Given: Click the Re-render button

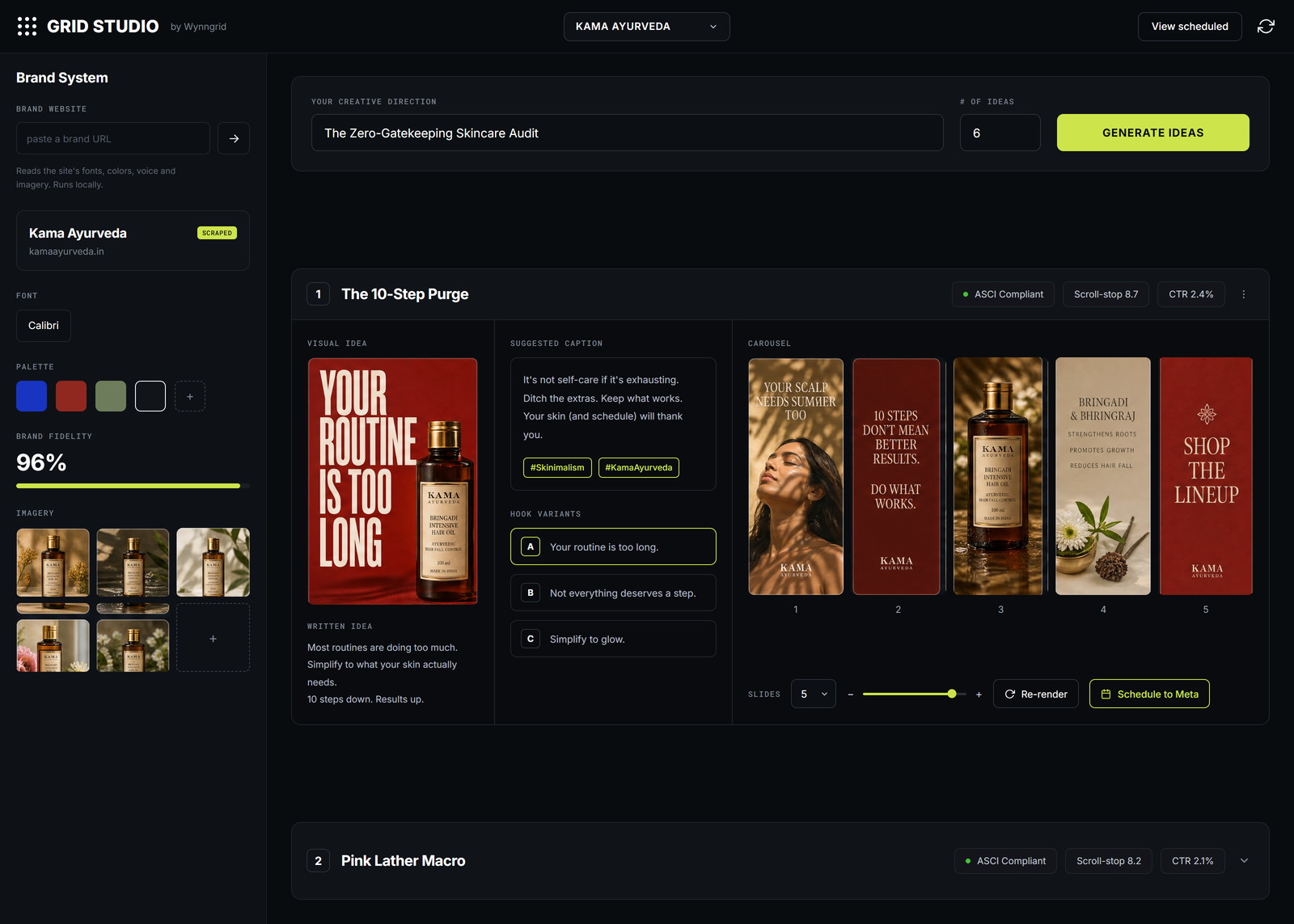Looking at the screenshot, I should (1035, 694).
